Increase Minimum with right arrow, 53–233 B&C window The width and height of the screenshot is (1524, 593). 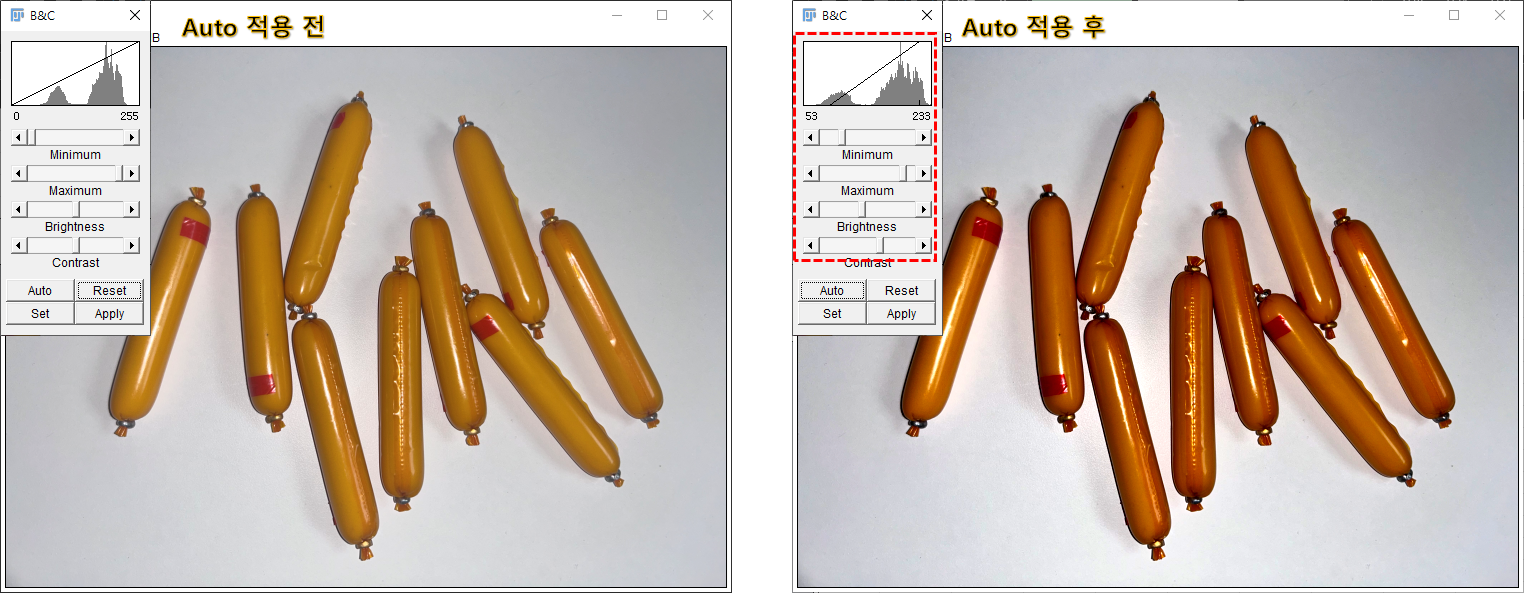924,137
